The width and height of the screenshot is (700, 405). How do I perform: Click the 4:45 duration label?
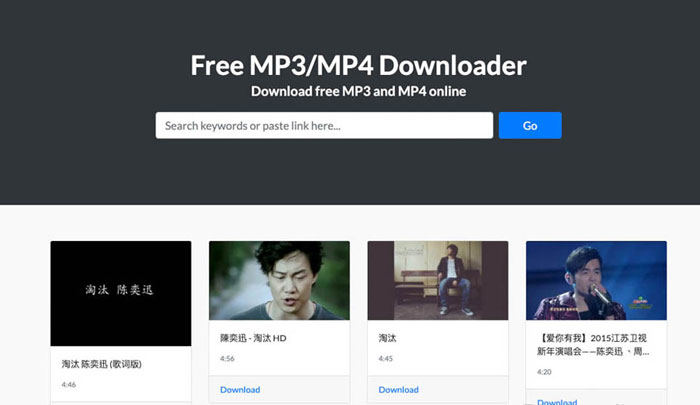[386, 359]
